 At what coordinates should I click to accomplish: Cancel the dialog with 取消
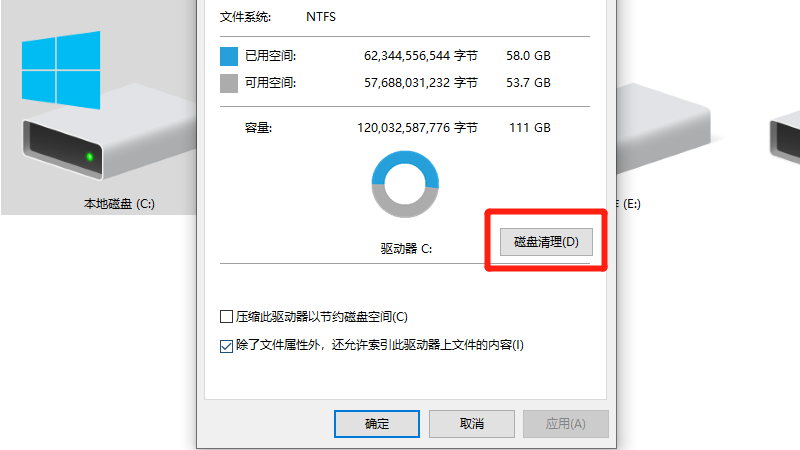471,423
